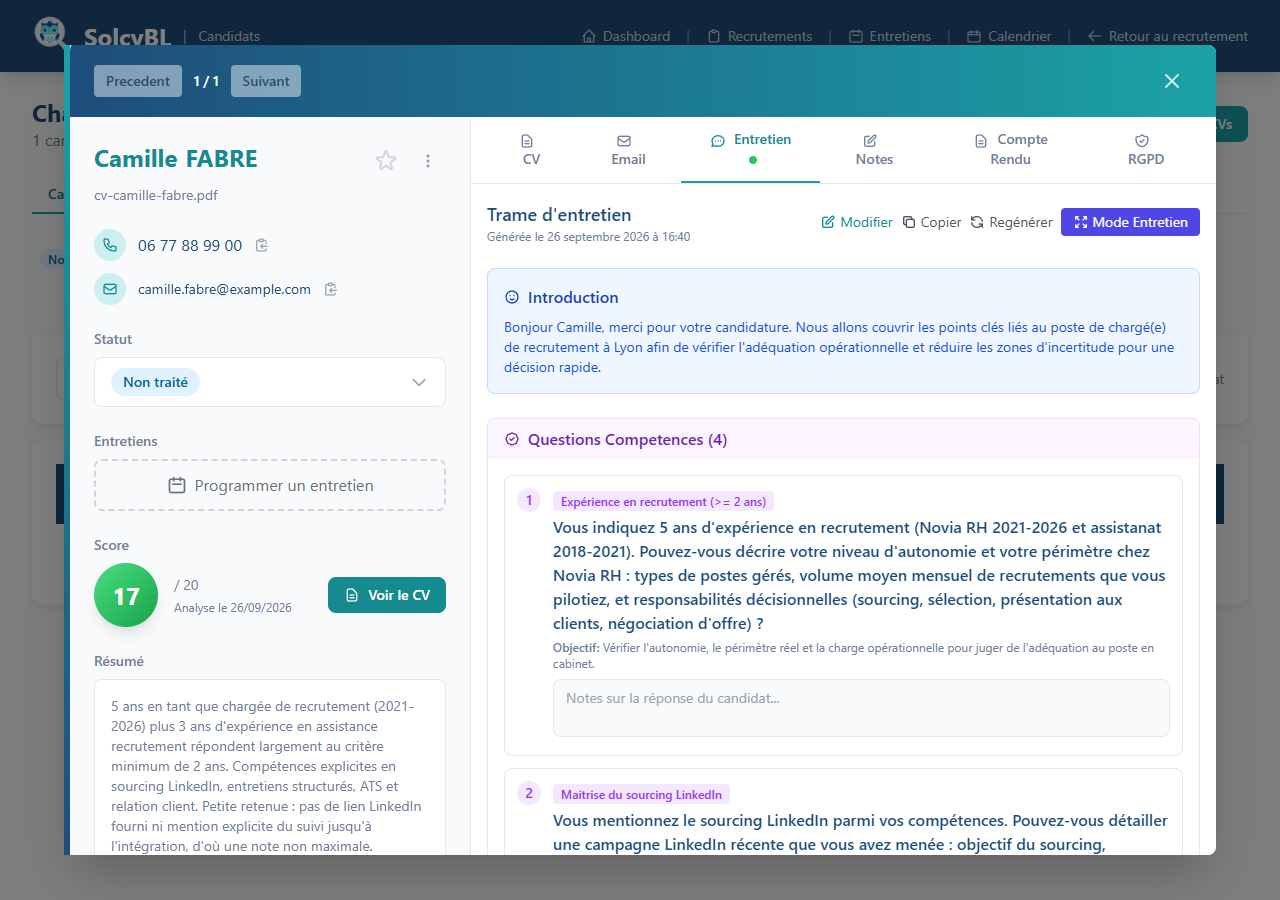1280x900 pixels.
Task: Click Programmer un entretien
Action: pos(270,485)
